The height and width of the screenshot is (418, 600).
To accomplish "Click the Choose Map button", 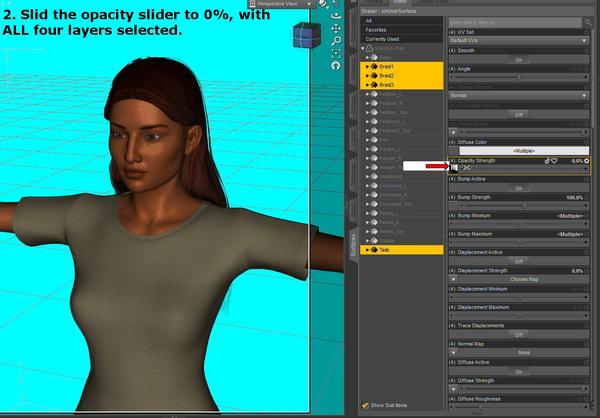I will [x=524, y=279].
